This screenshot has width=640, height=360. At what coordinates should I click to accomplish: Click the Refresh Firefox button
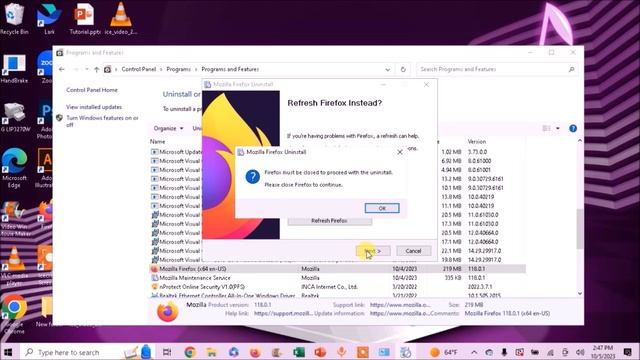click(x=329, y=221)
